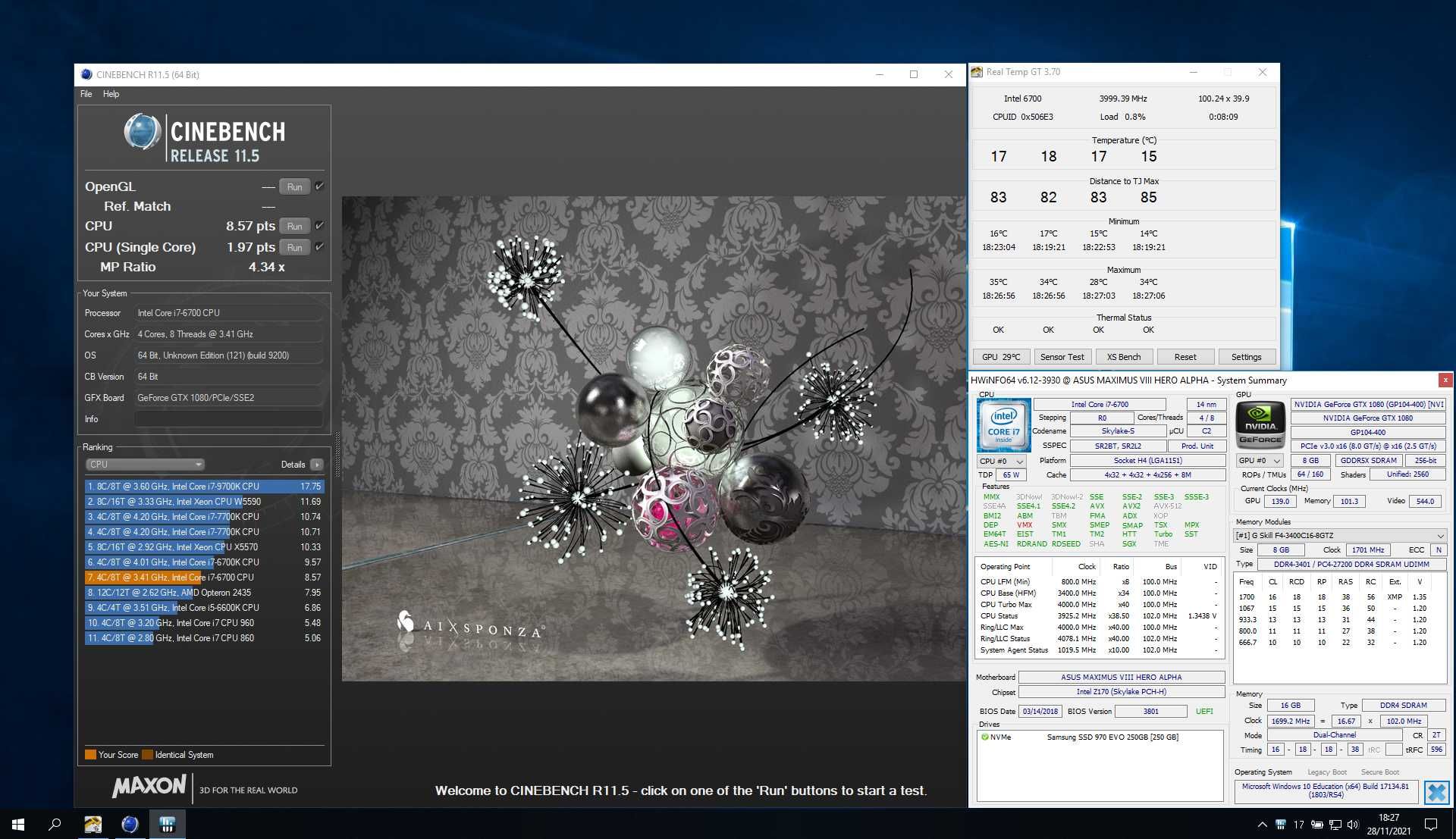The height and width of the screenshot is (839, 1456).
Task: Close the HWiNFO System Summary window
Action: click(1445, 380)
